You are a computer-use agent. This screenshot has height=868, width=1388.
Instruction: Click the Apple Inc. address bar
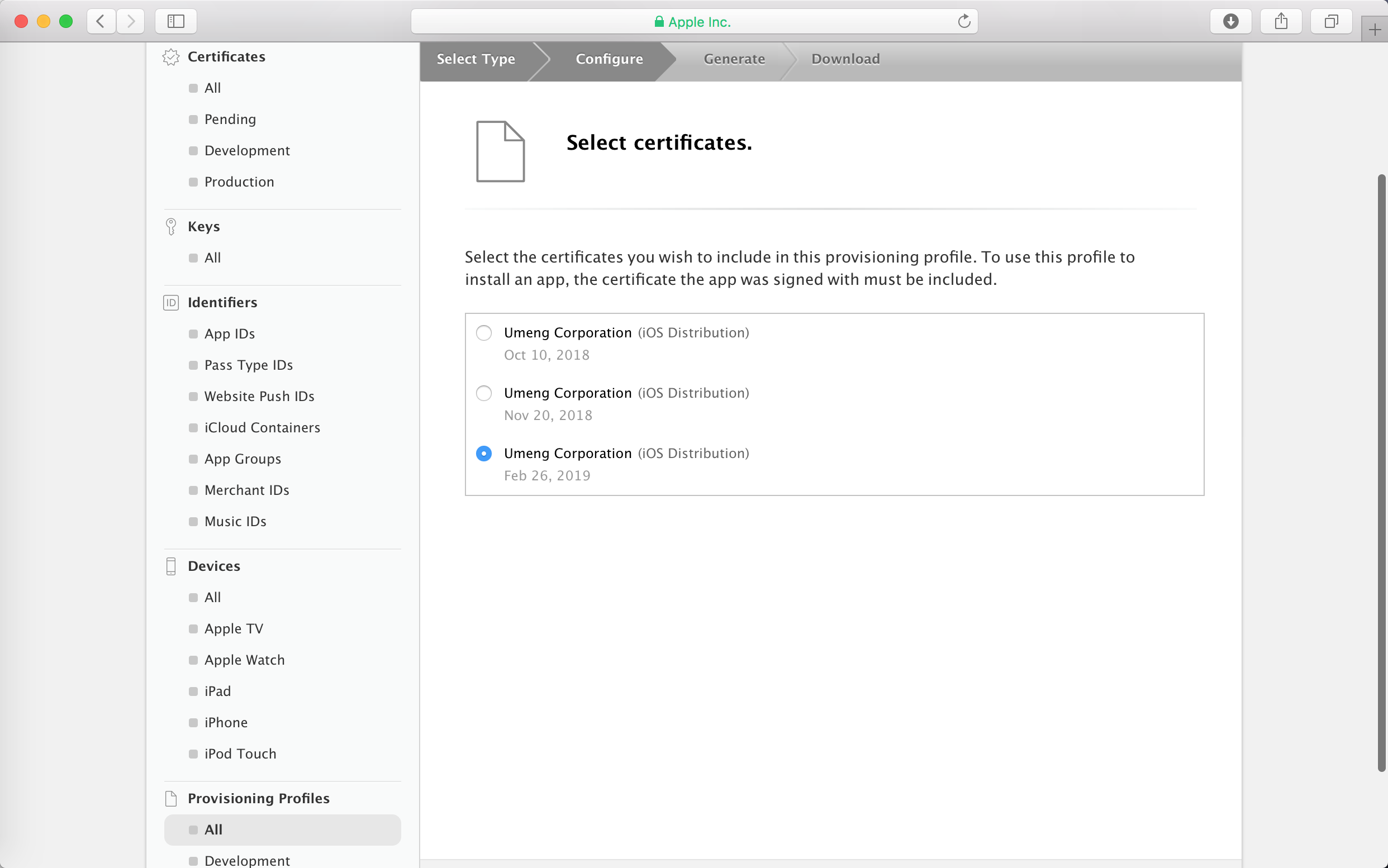coord(693,22)
